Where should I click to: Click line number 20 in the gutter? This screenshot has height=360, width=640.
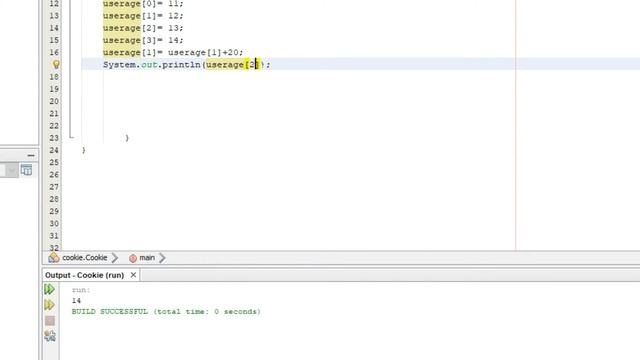coord(54,101)
